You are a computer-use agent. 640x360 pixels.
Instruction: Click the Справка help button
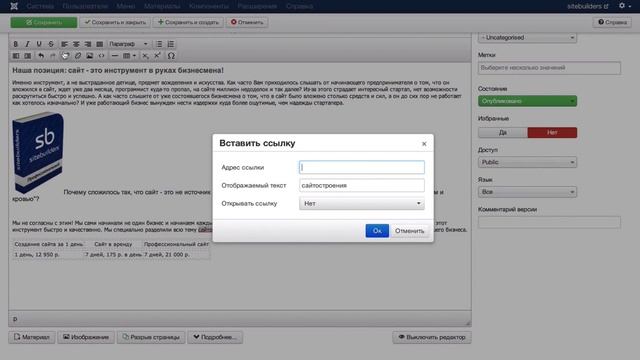612,22
